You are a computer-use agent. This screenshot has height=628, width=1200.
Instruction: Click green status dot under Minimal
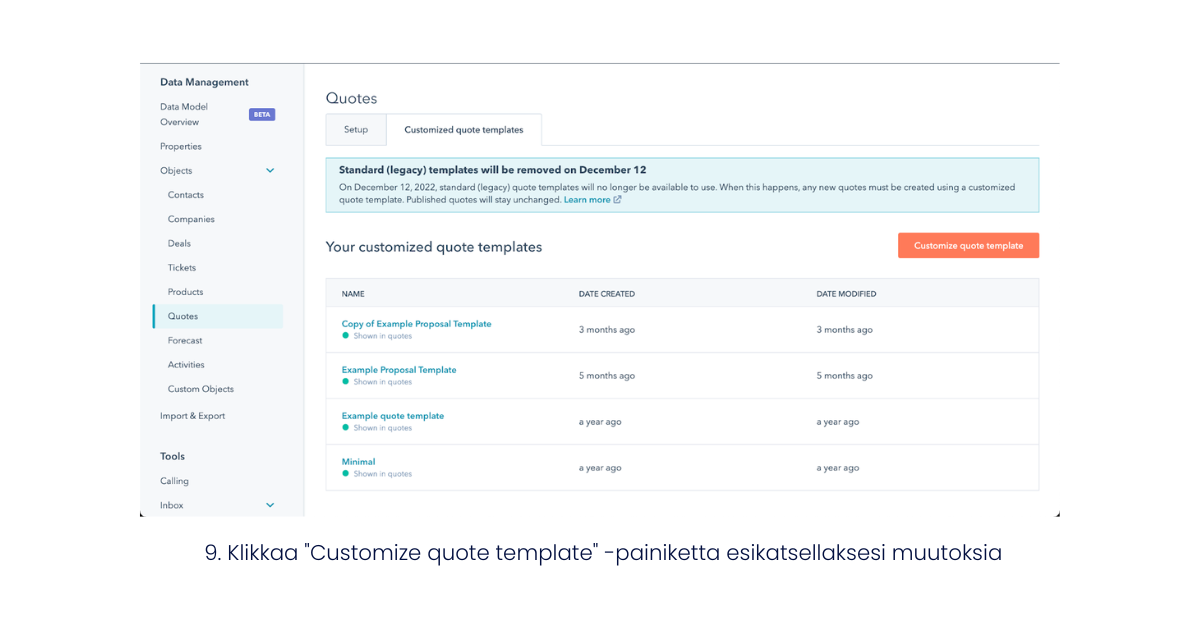click(x=346, y=473)
